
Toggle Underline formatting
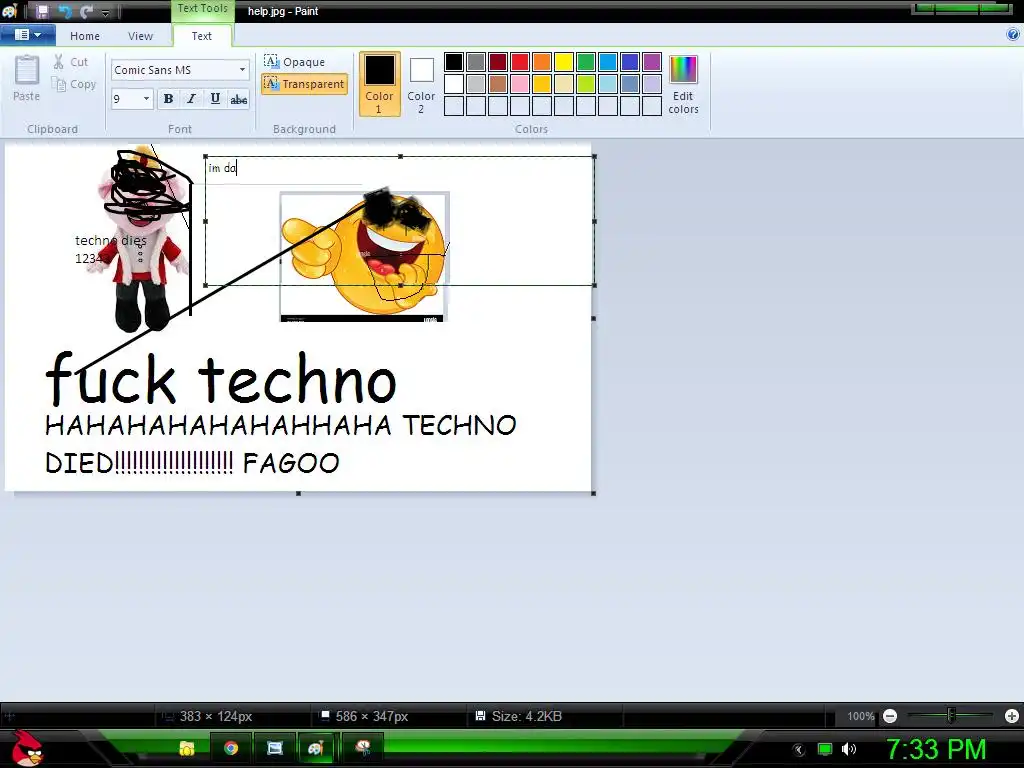pos(215,99)
